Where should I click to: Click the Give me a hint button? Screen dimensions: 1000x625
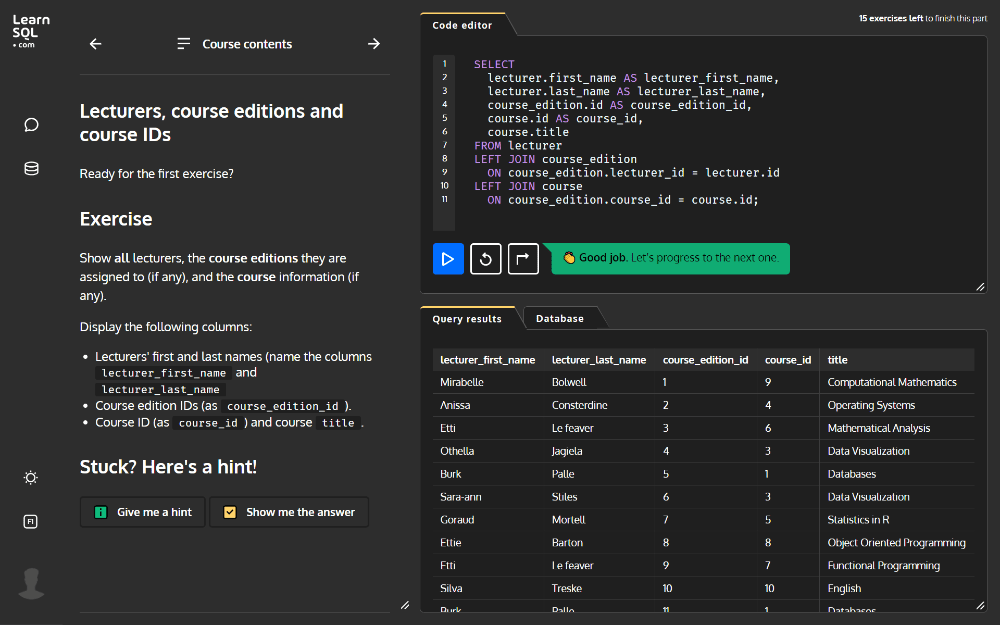(143, 512)
